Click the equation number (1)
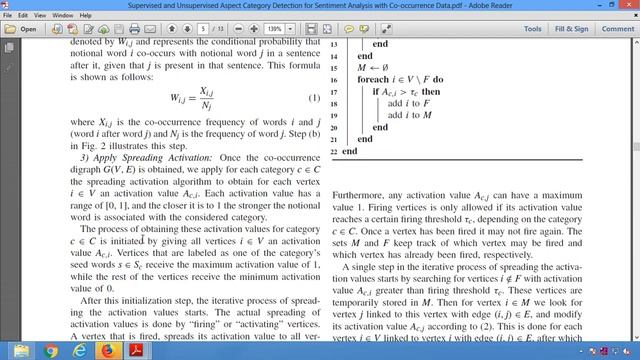Viewport: 640px width, 360px height. coord(314,98)
